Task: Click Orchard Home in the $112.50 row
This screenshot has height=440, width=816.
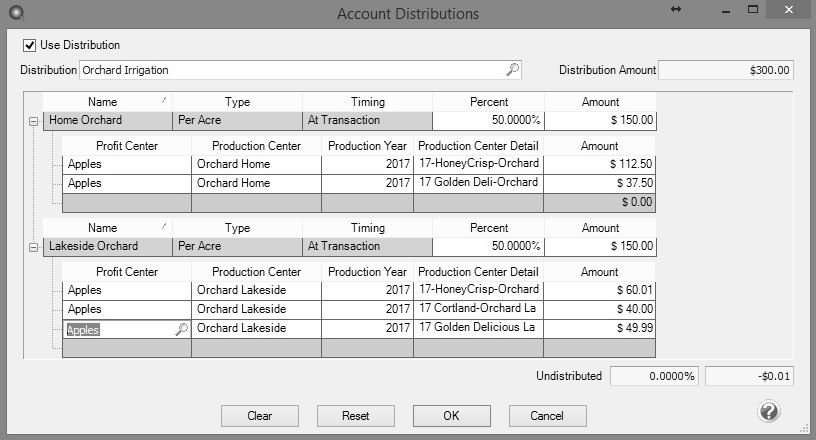Action: click(x=257, y=165)
